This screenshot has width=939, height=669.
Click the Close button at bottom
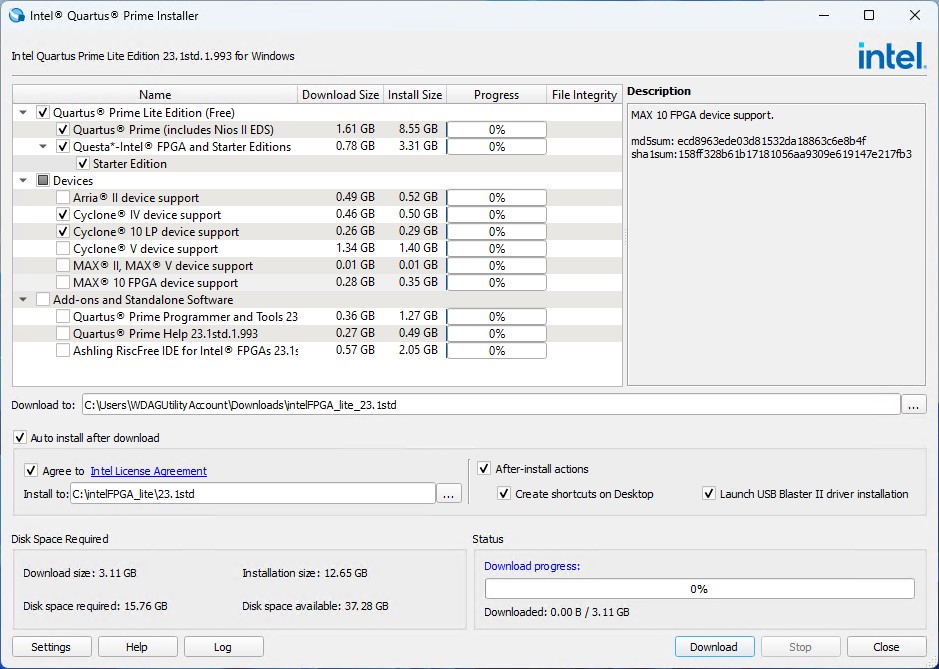point(886,647)
